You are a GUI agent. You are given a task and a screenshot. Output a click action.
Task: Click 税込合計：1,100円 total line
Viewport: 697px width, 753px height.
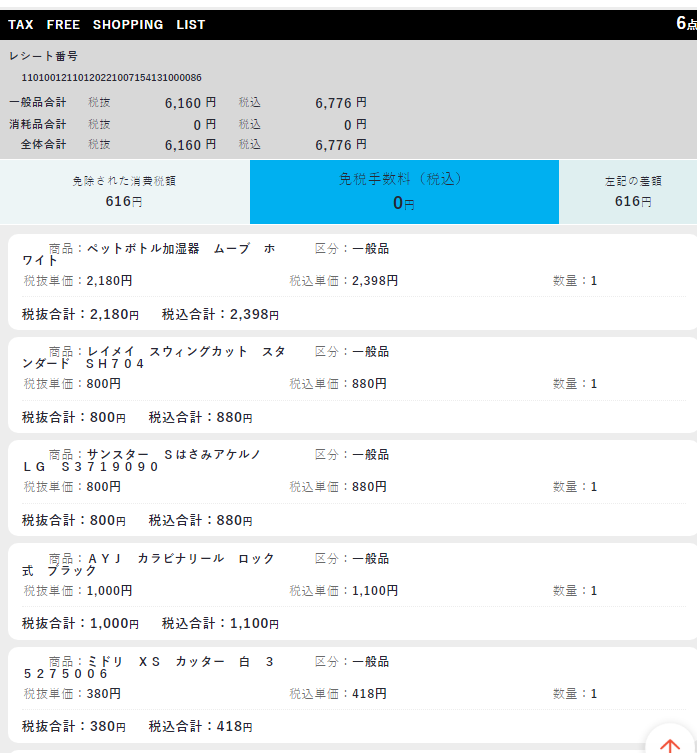[x=220, y=624]
